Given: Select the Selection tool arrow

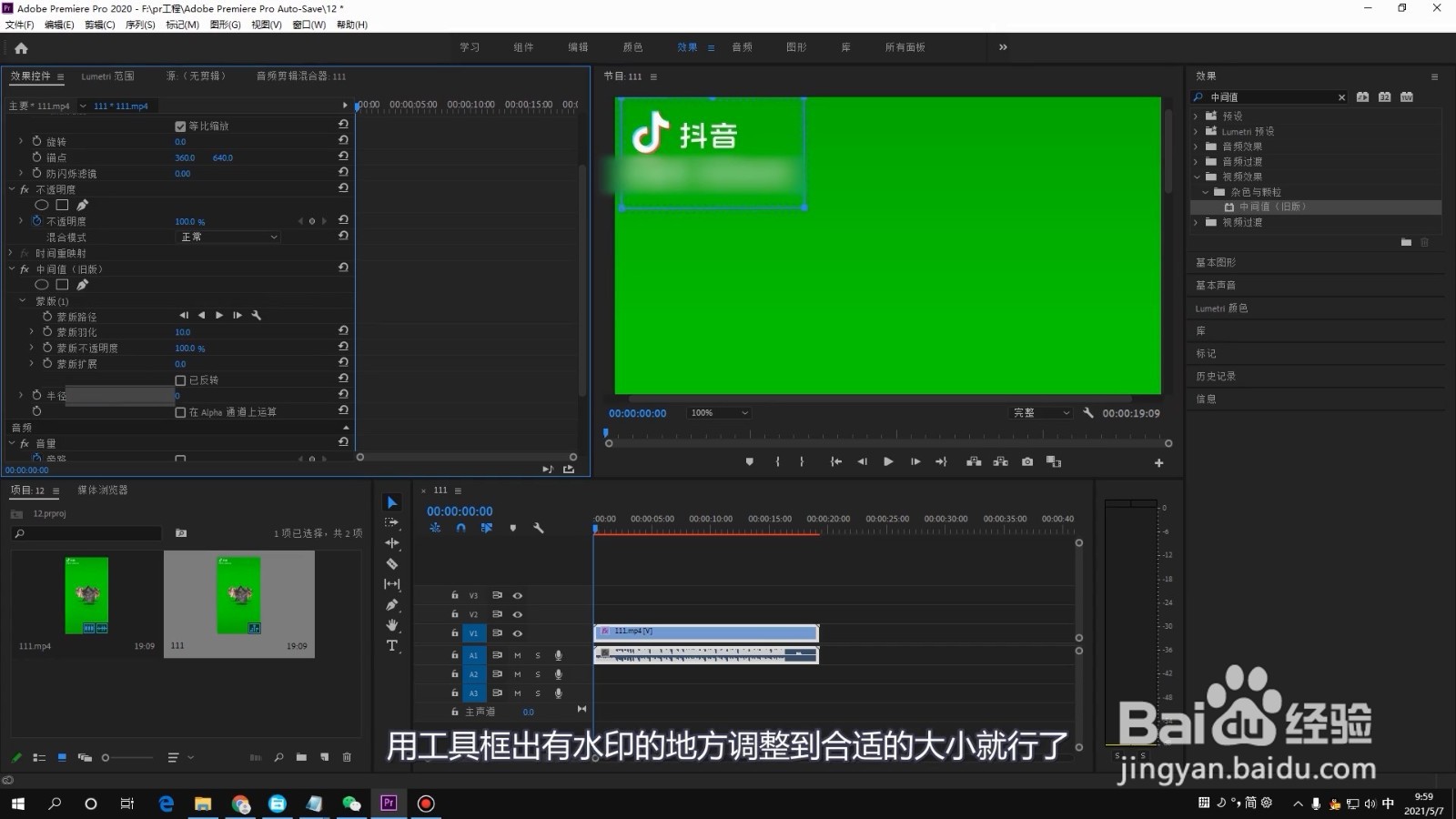Looking at the screenshot, I should (392, 502).
